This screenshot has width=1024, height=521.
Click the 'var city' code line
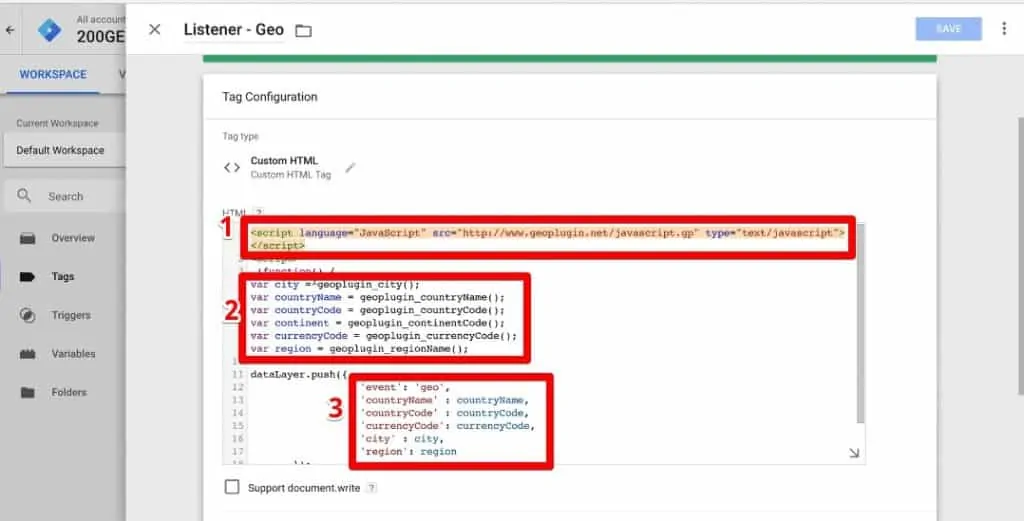coord(335,285)
